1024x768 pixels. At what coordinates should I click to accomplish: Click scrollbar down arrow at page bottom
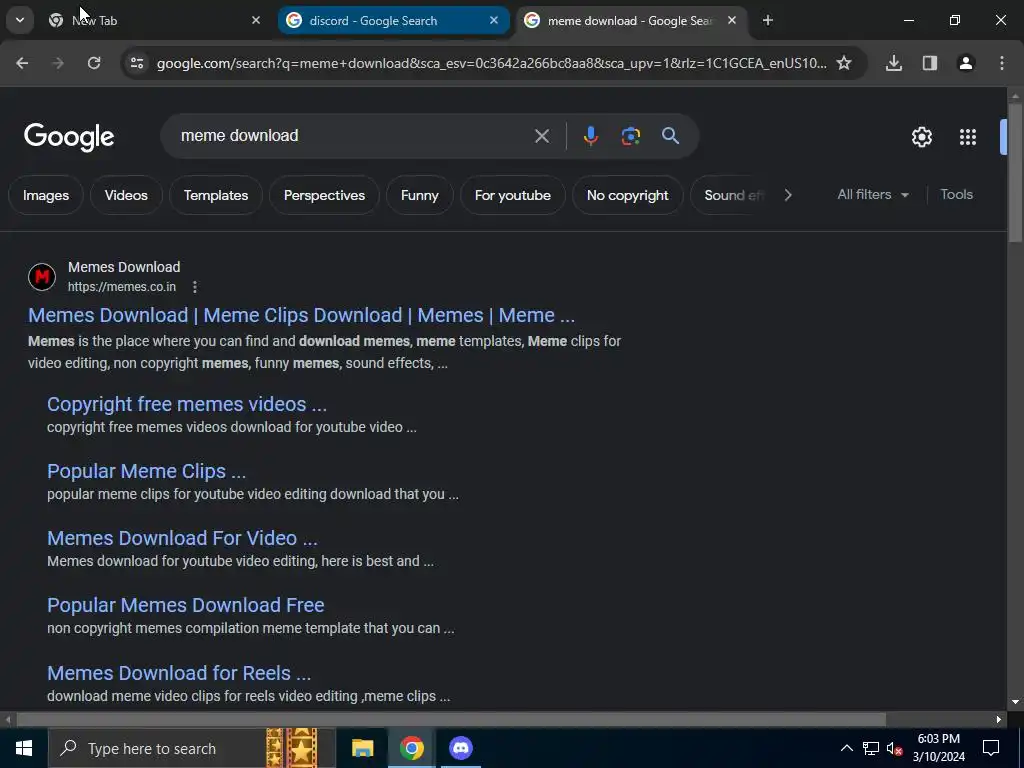1016,703
